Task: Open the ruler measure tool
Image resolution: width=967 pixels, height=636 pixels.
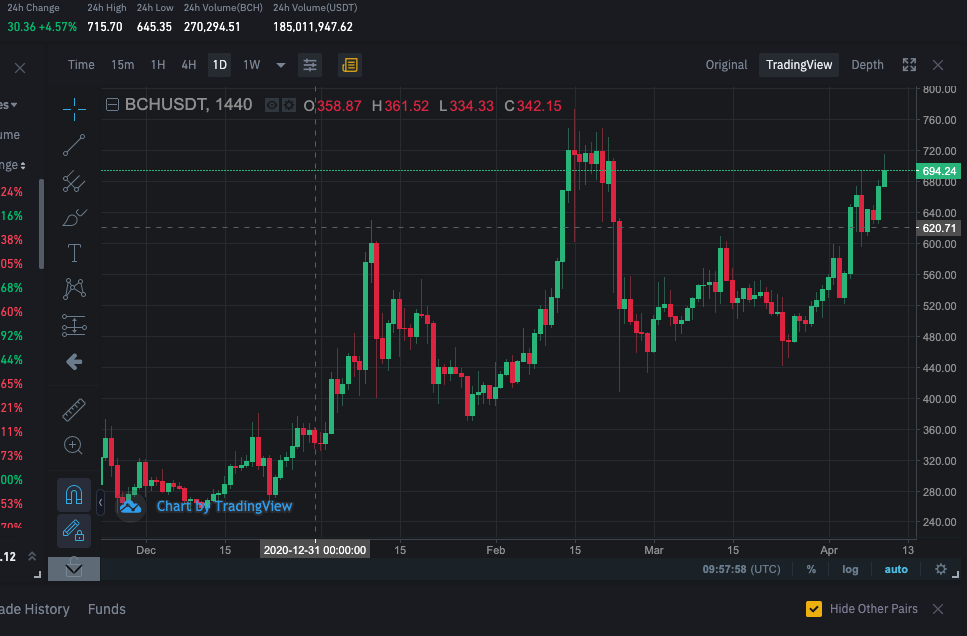Action: click(x=74, y=410)
